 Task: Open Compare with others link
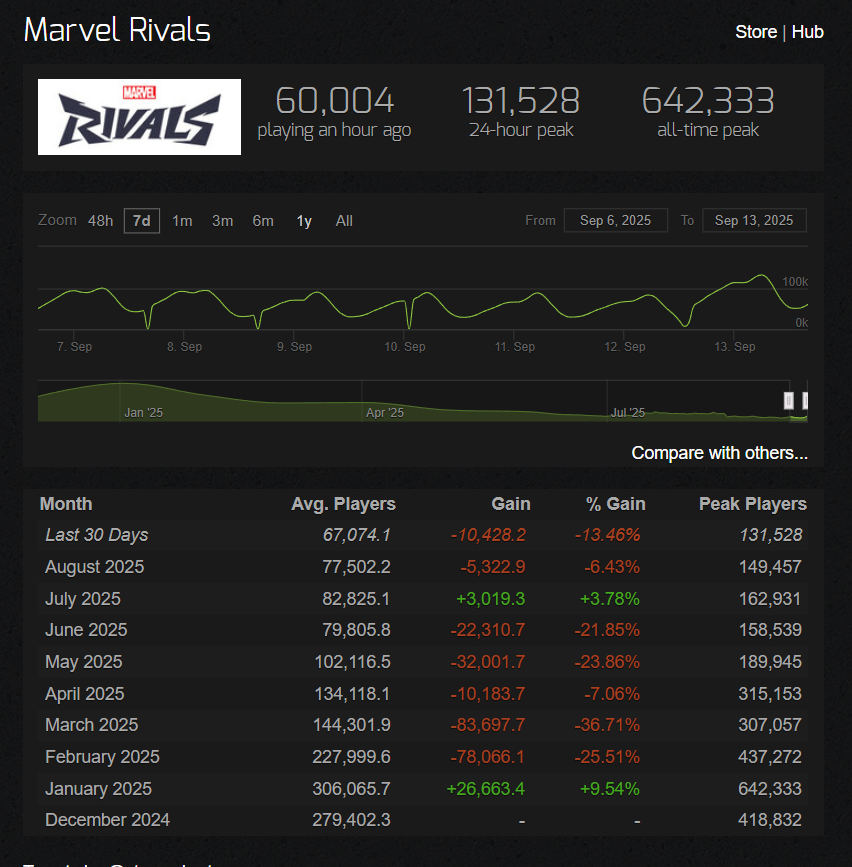[719, 453]
